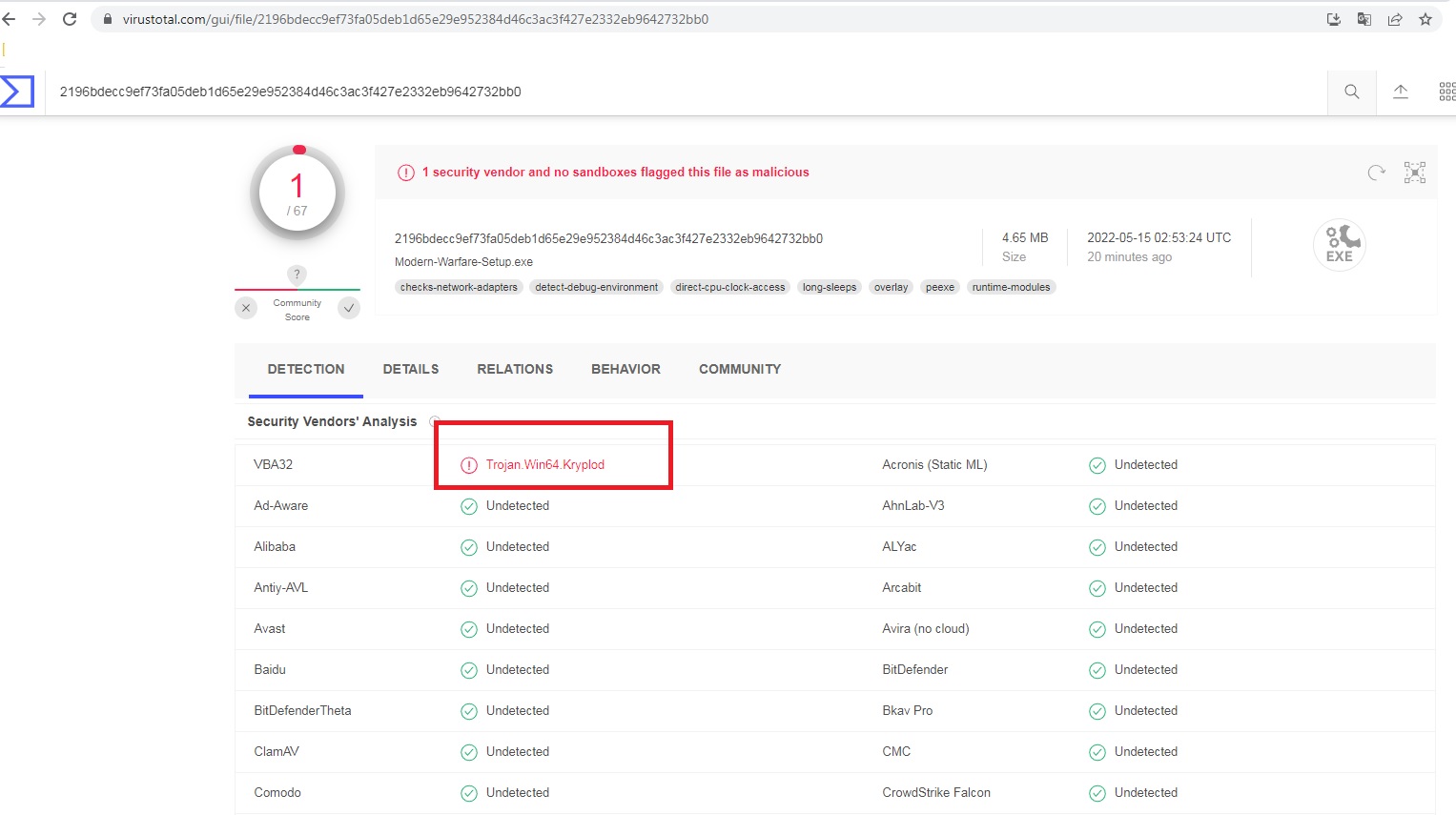The image size is (1456, 815).
Task: Upvote the file with the checkmark vote button
Action: (x=349, y=308)
